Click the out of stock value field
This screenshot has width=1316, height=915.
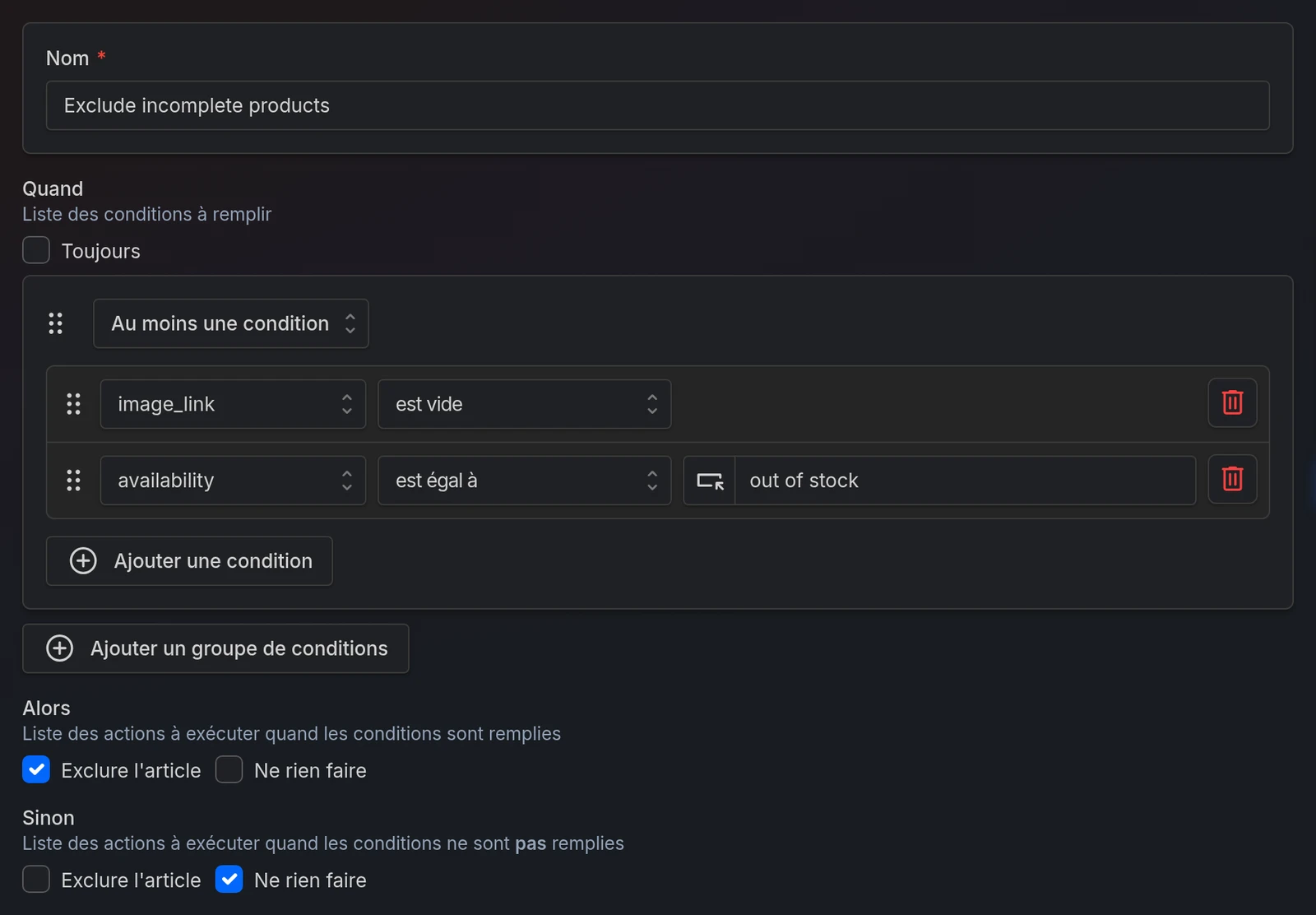pyautogui.click(x=966, y=481)
